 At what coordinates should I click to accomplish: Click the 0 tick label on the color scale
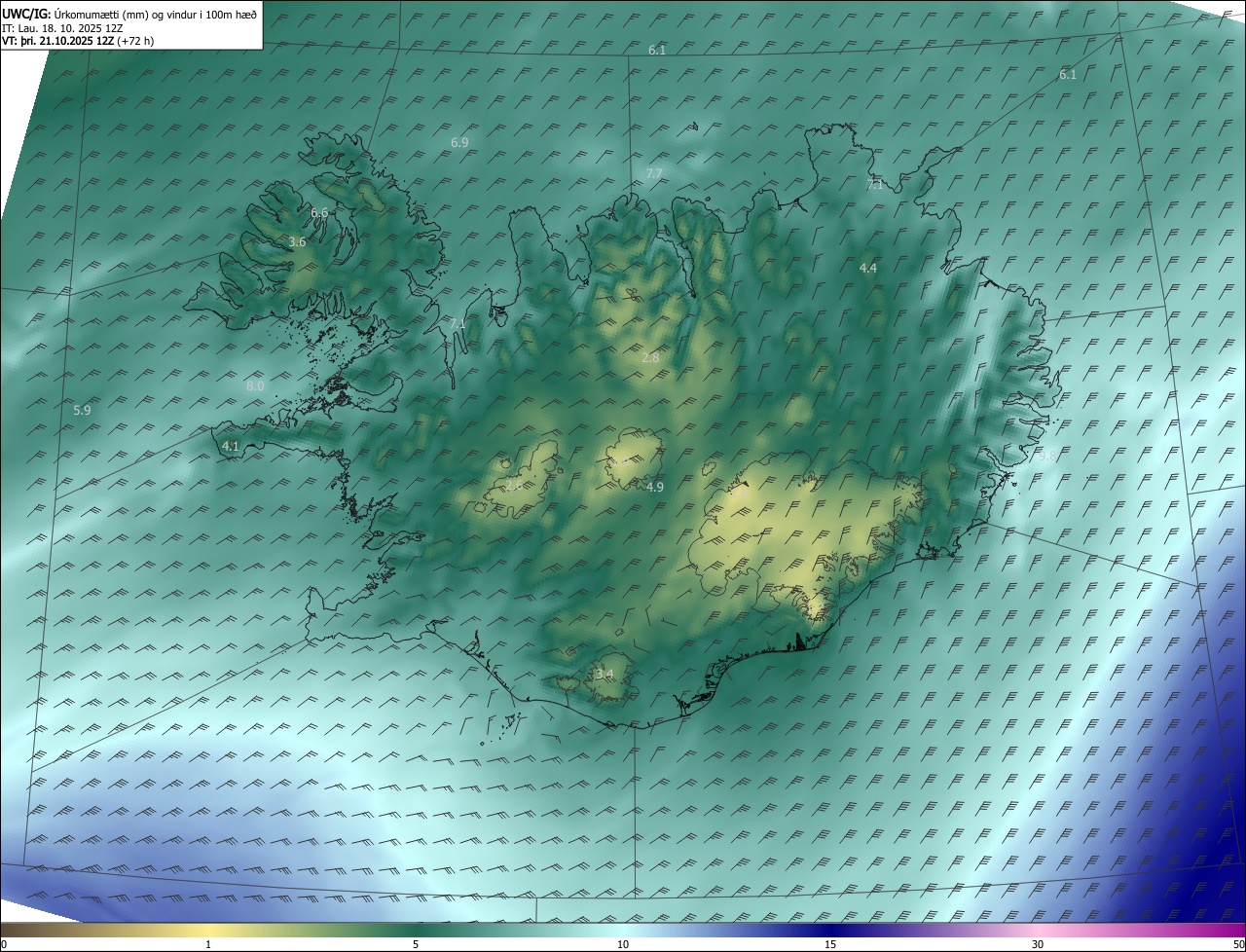[x=4, y=944]
